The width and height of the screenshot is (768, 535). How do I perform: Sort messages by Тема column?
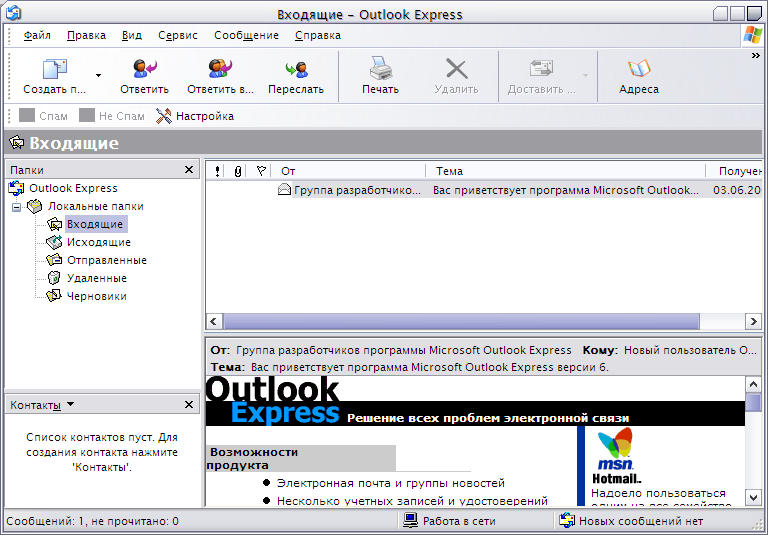565,171
